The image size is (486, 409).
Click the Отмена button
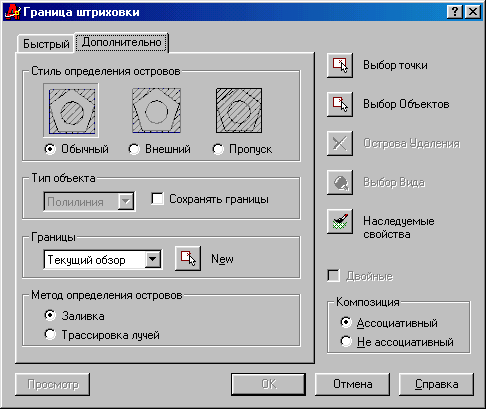(x=352, y=384)
